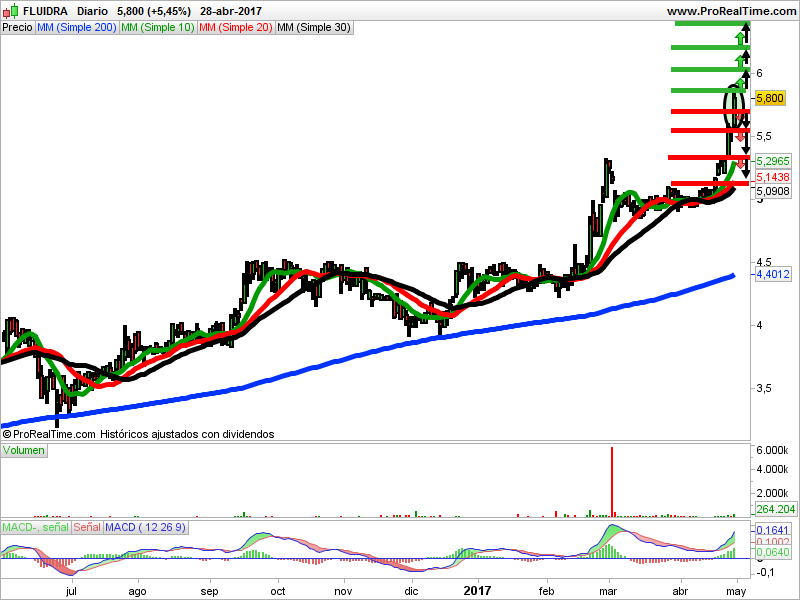Click the -0,1 MACD axis label

pos(765,573)
